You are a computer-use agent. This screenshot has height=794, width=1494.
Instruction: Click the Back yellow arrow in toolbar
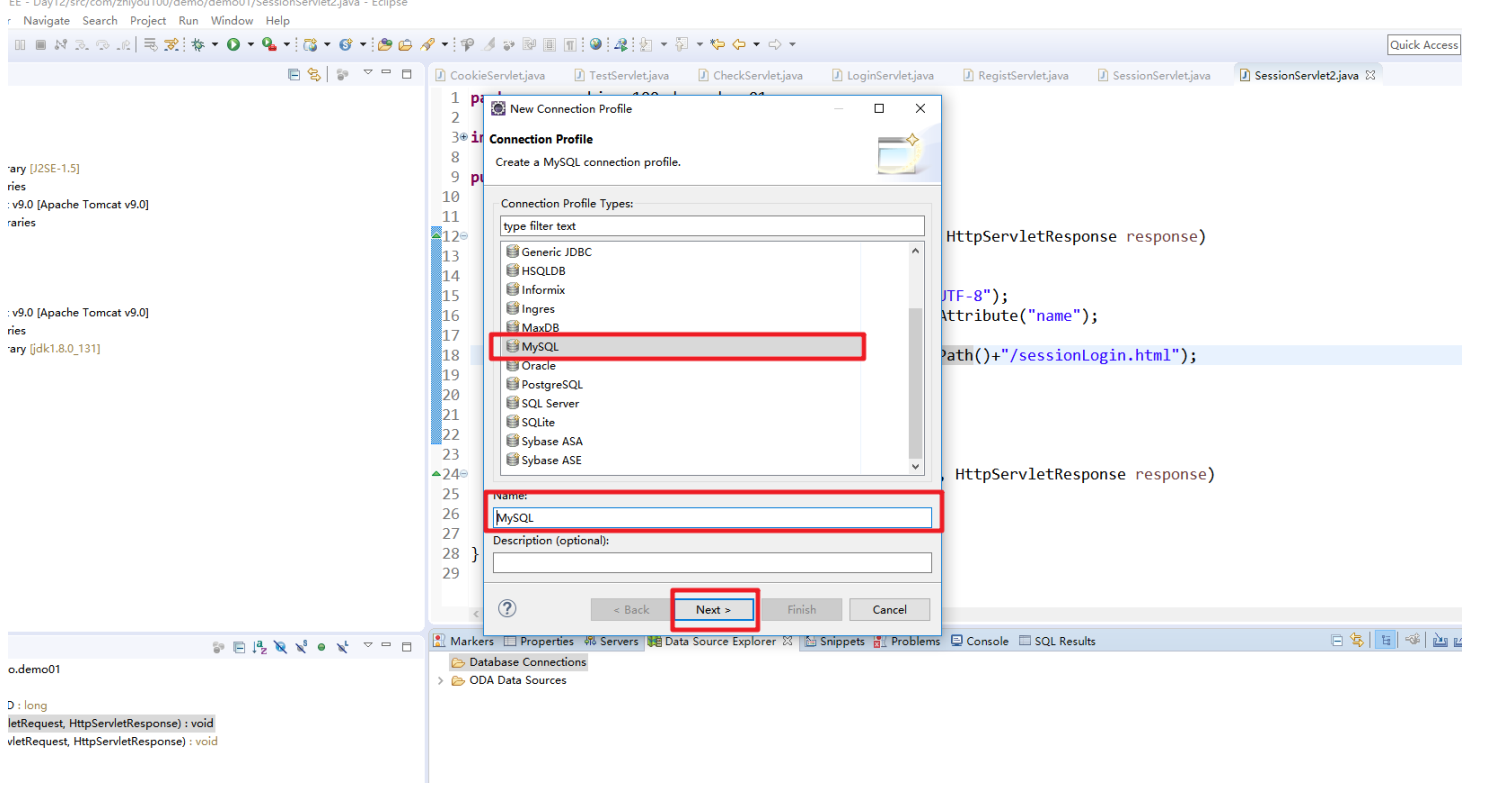point(739,44)
